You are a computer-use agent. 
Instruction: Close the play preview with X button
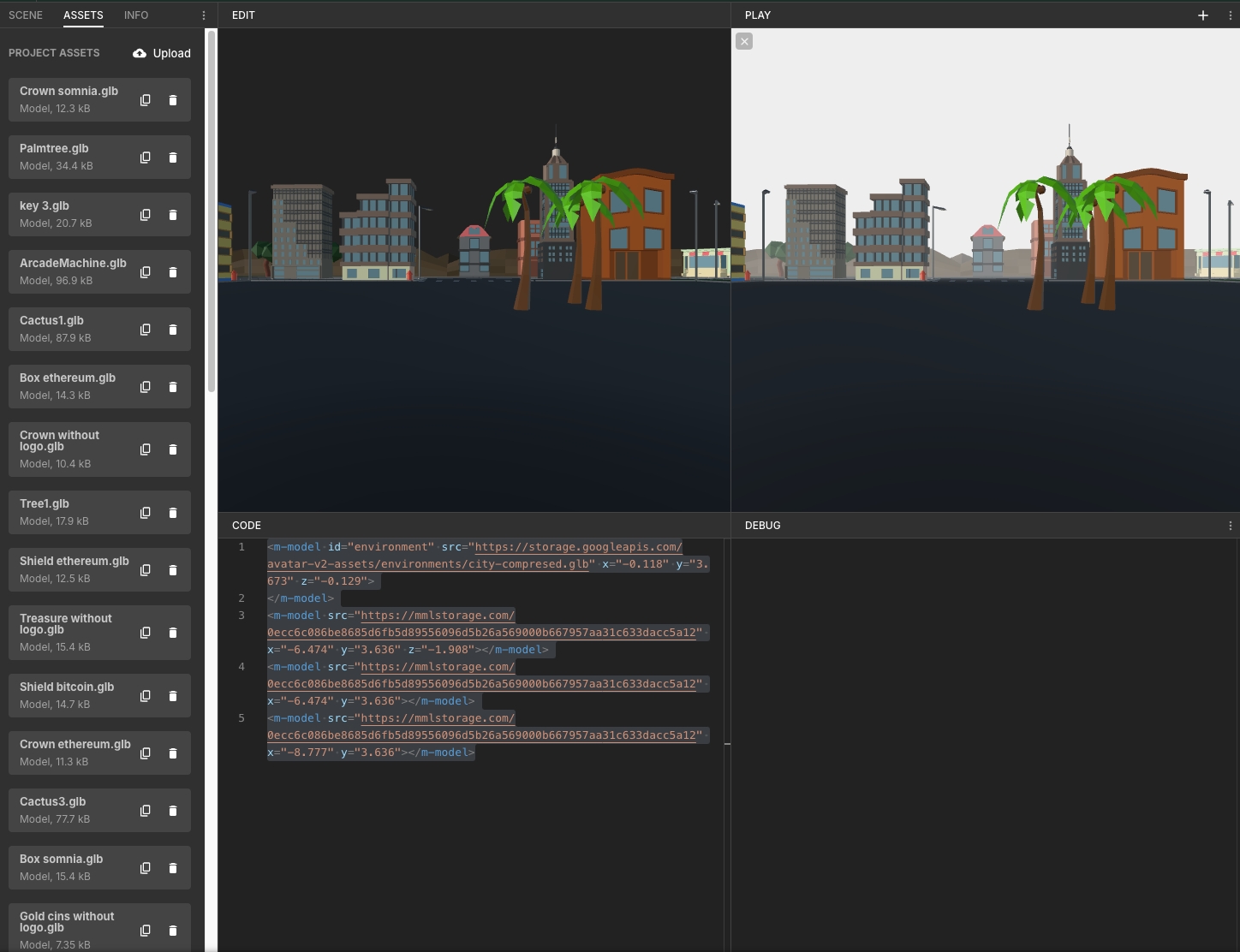coord(744,41)
